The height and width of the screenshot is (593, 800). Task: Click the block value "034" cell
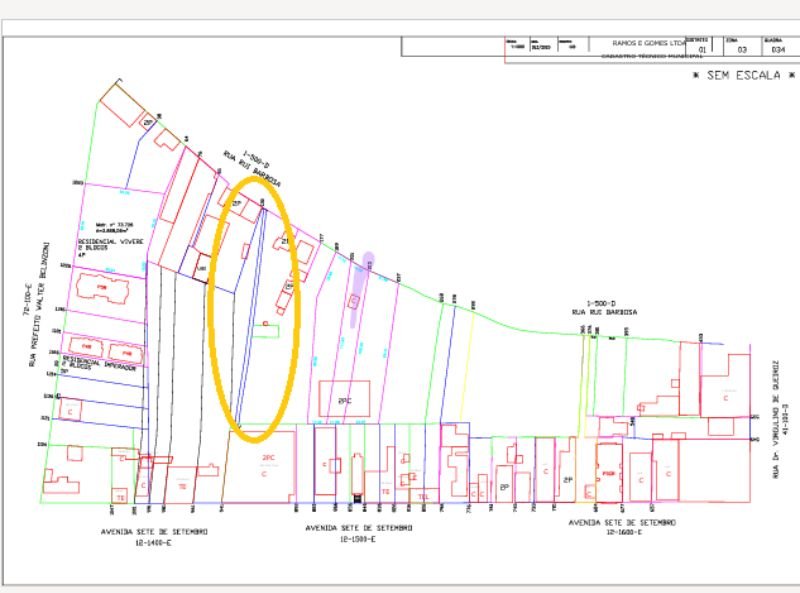tap(778, 50)
